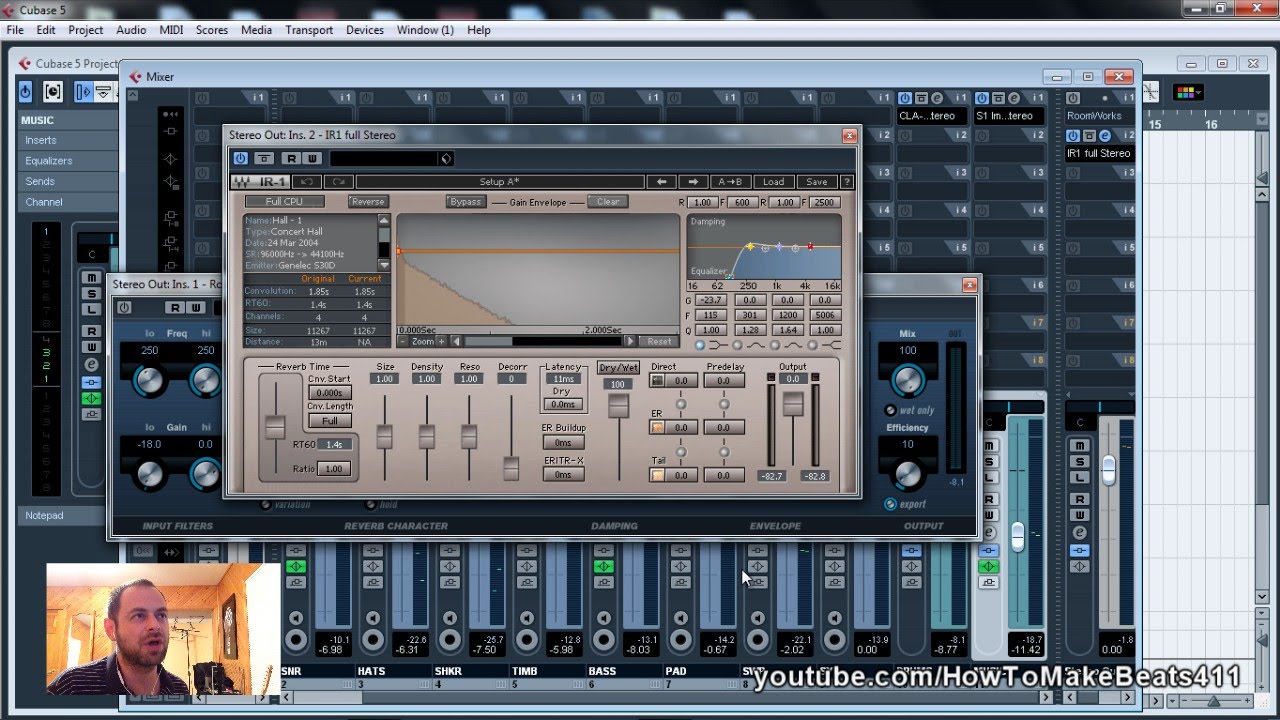Toggle the Dry/Wet mode button
The height and width of the screenshot is (720, 1280).
coord(618,367)
